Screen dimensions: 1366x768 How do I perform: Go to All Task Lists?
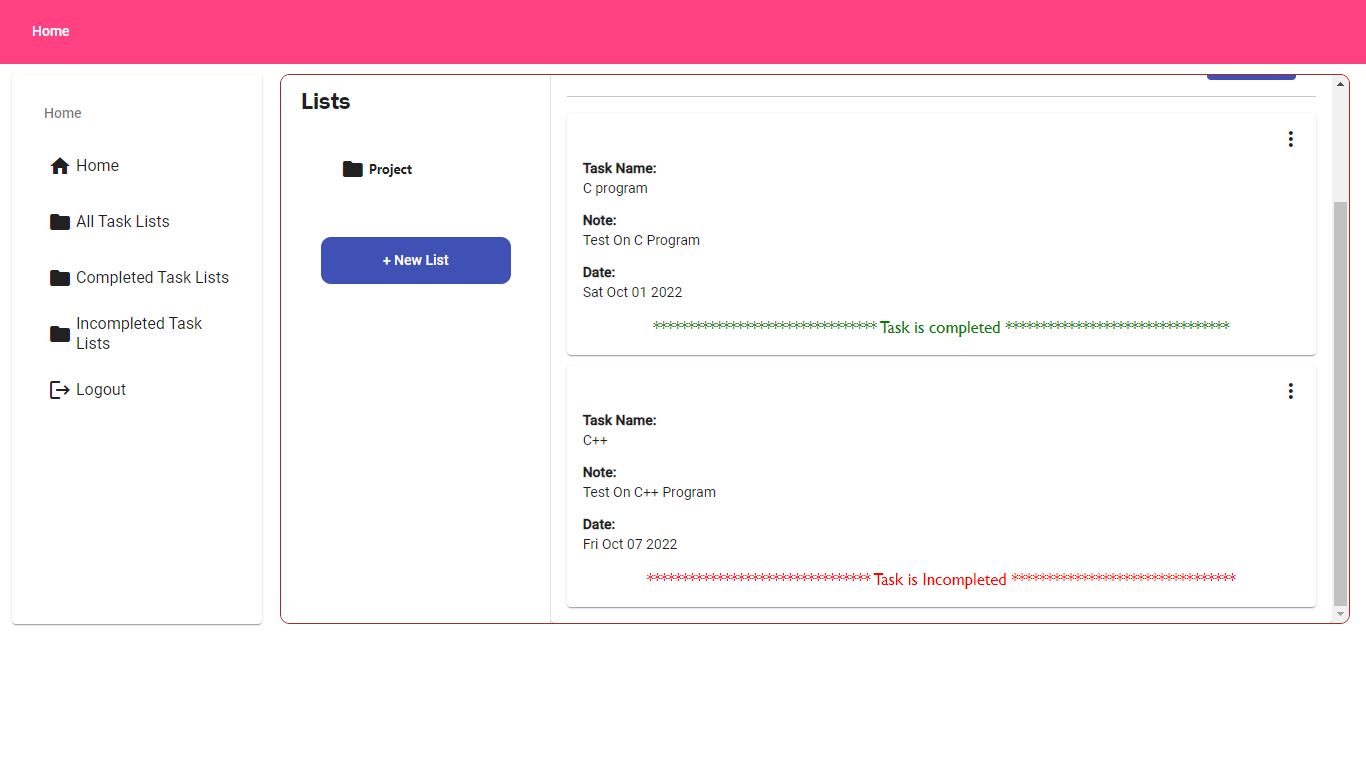click(122, 221)
